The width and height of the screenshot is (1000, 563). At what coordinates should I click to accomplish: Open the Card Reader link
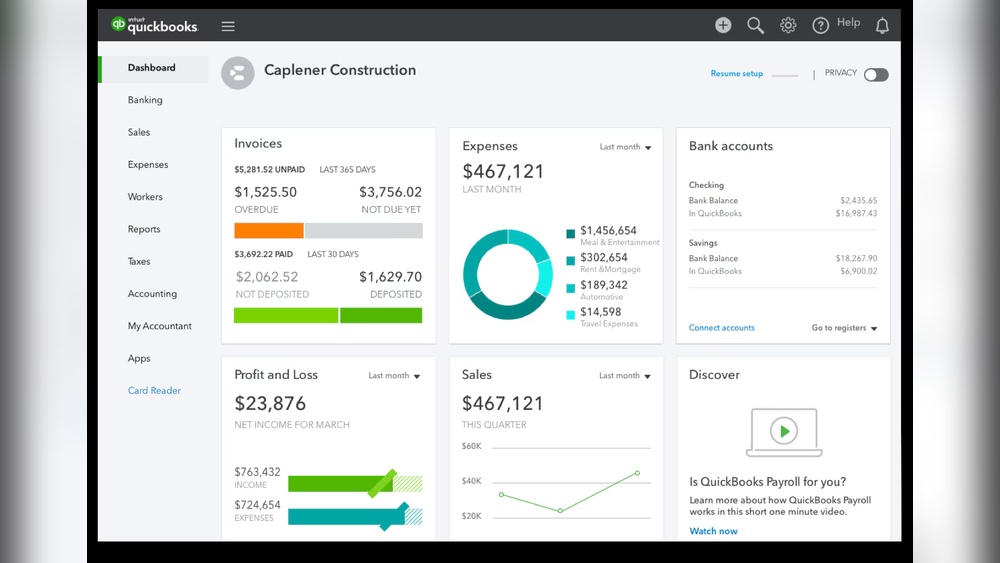[154, 390]
